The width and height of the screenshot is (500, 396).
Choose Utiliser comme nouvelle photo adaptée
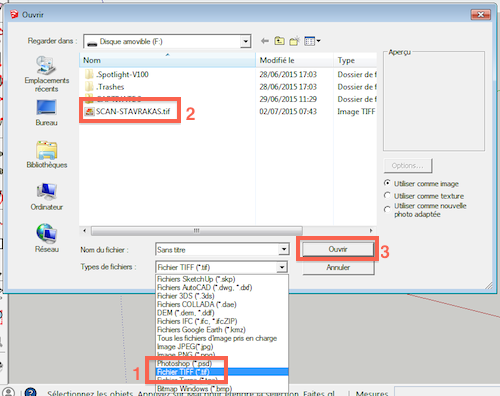point(425,210)
